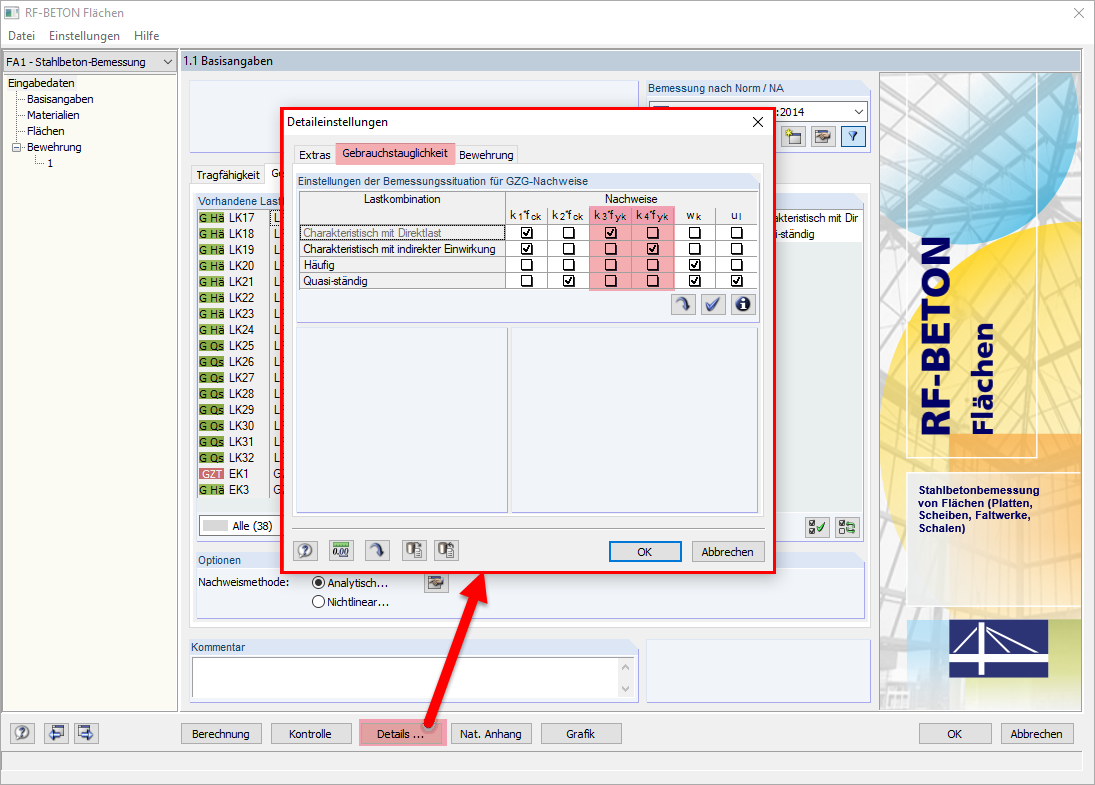The width and height of the screenshot is (1095, 785).
Task: Go to previous module window icon
Action: (x=56, y=733)
